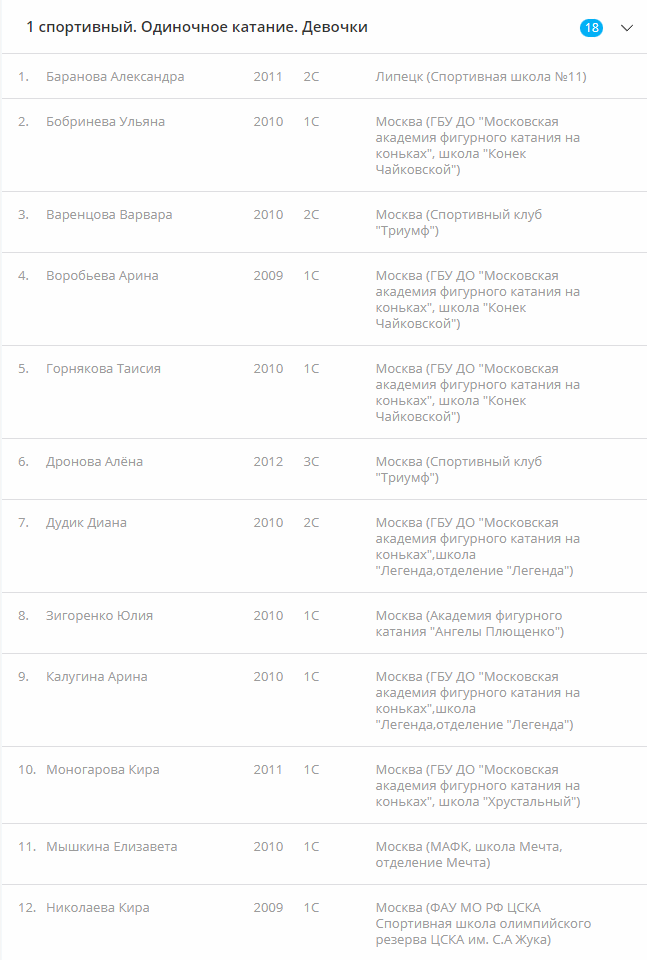Click the name Дронова Алёна
The height and width of the screenshot is (960, 647).
(x=94, y=462)
